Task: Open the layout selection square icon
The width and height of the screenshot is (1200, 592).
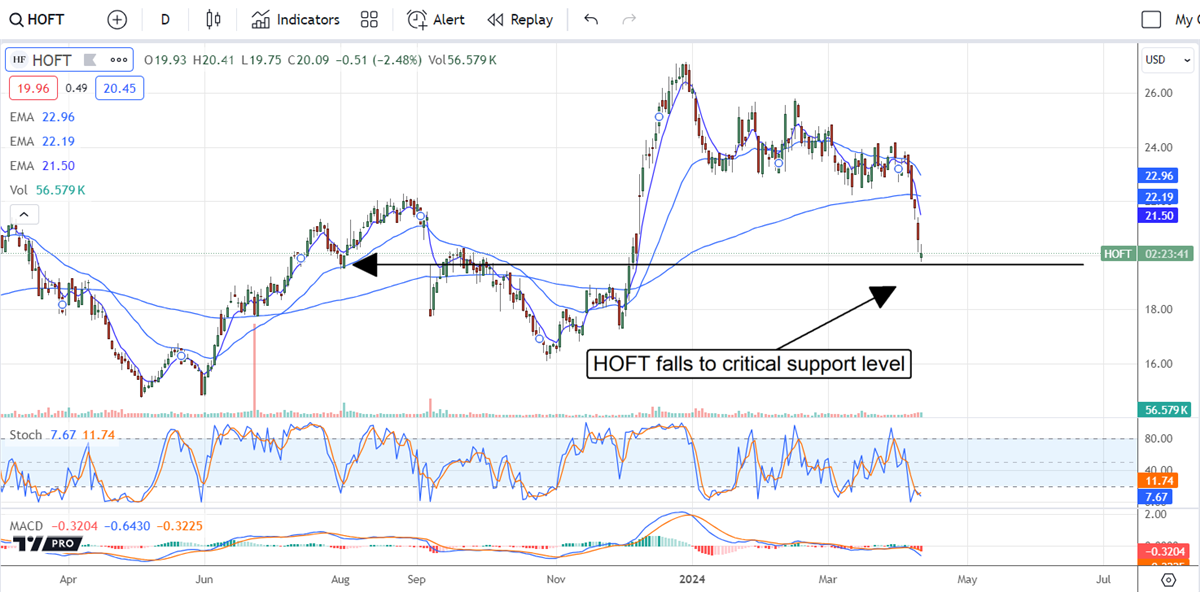Action: 1152,20
